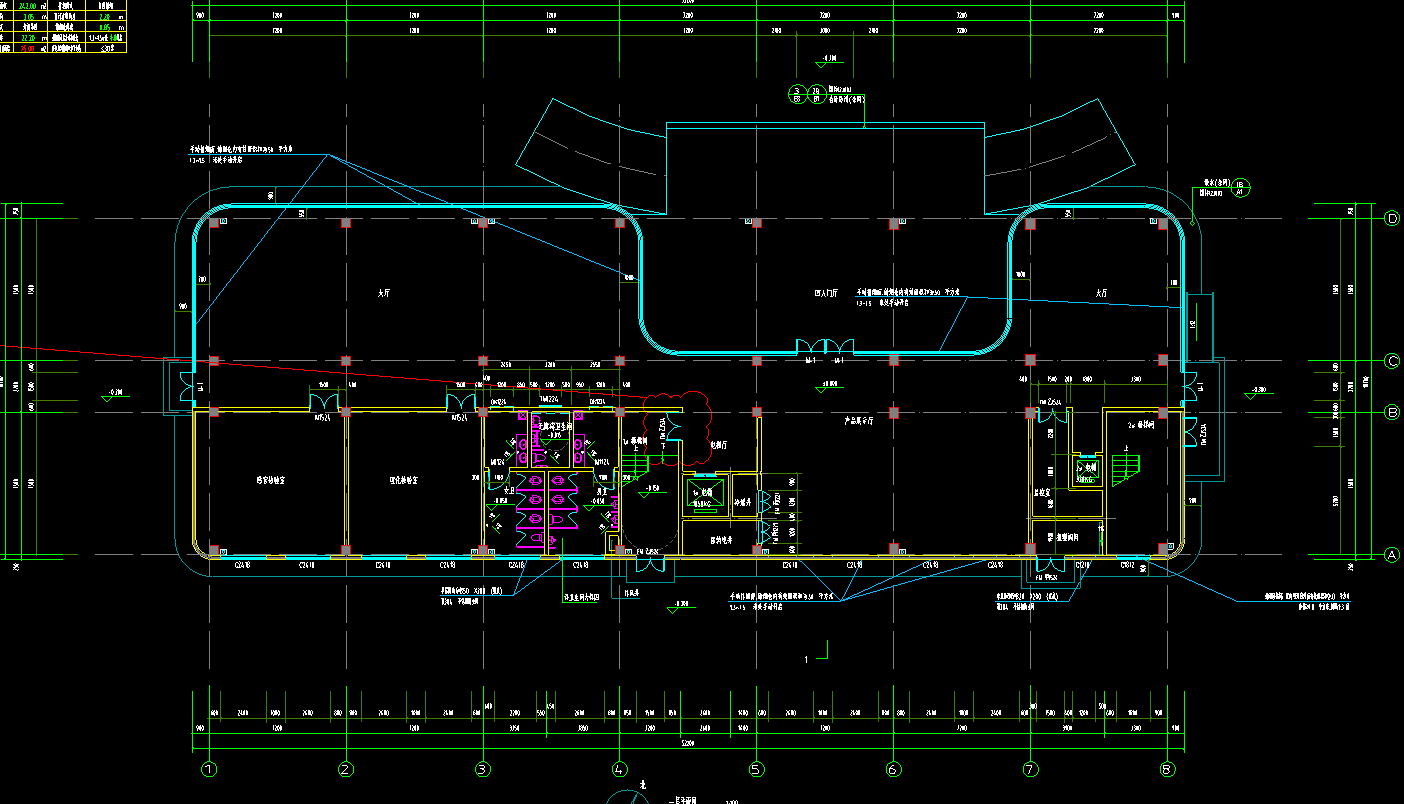Select grid axis bubble 3 at bottom
The image size is (1404, 804).
click(482, 769)
